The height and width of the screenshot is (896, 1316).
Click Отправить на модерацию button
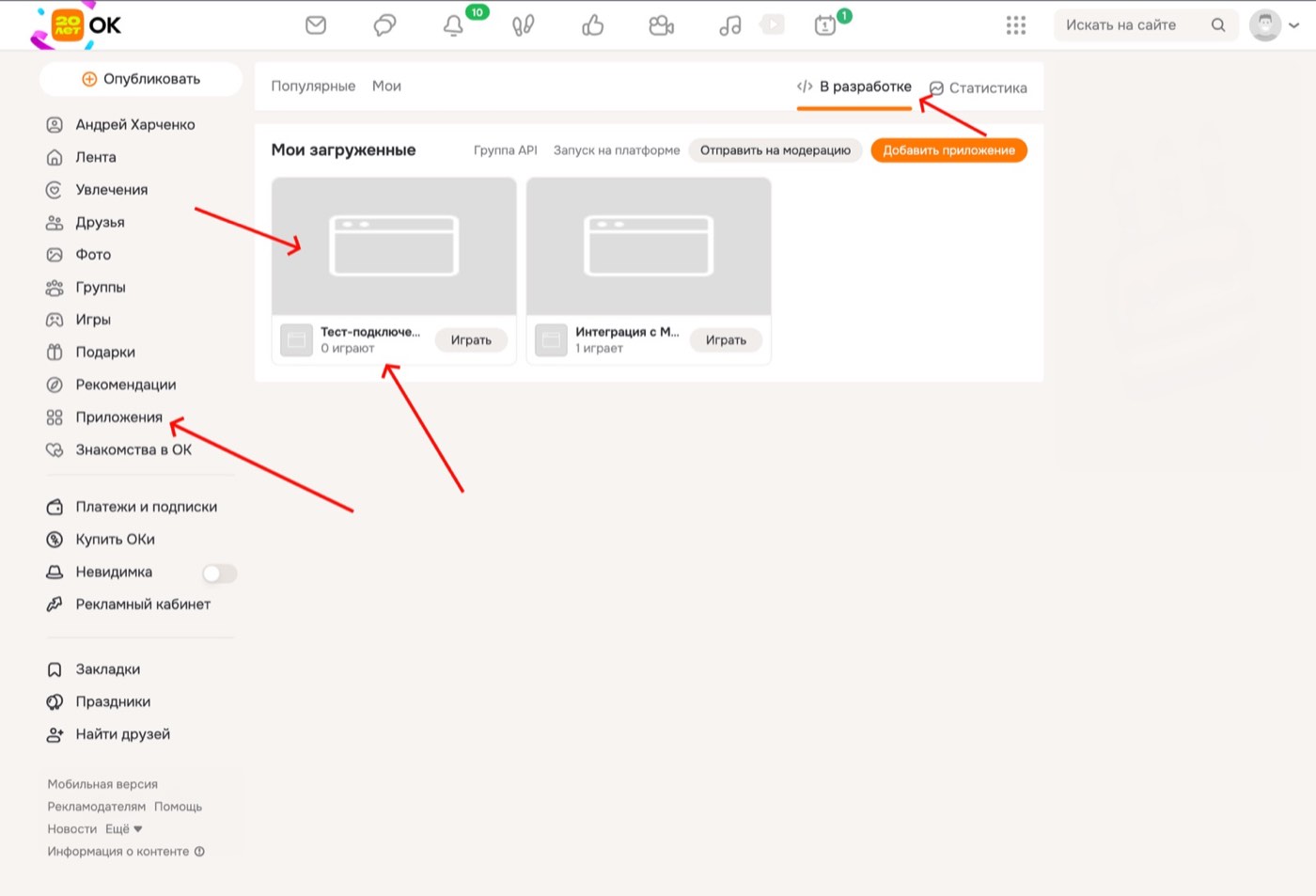(775, 150)
